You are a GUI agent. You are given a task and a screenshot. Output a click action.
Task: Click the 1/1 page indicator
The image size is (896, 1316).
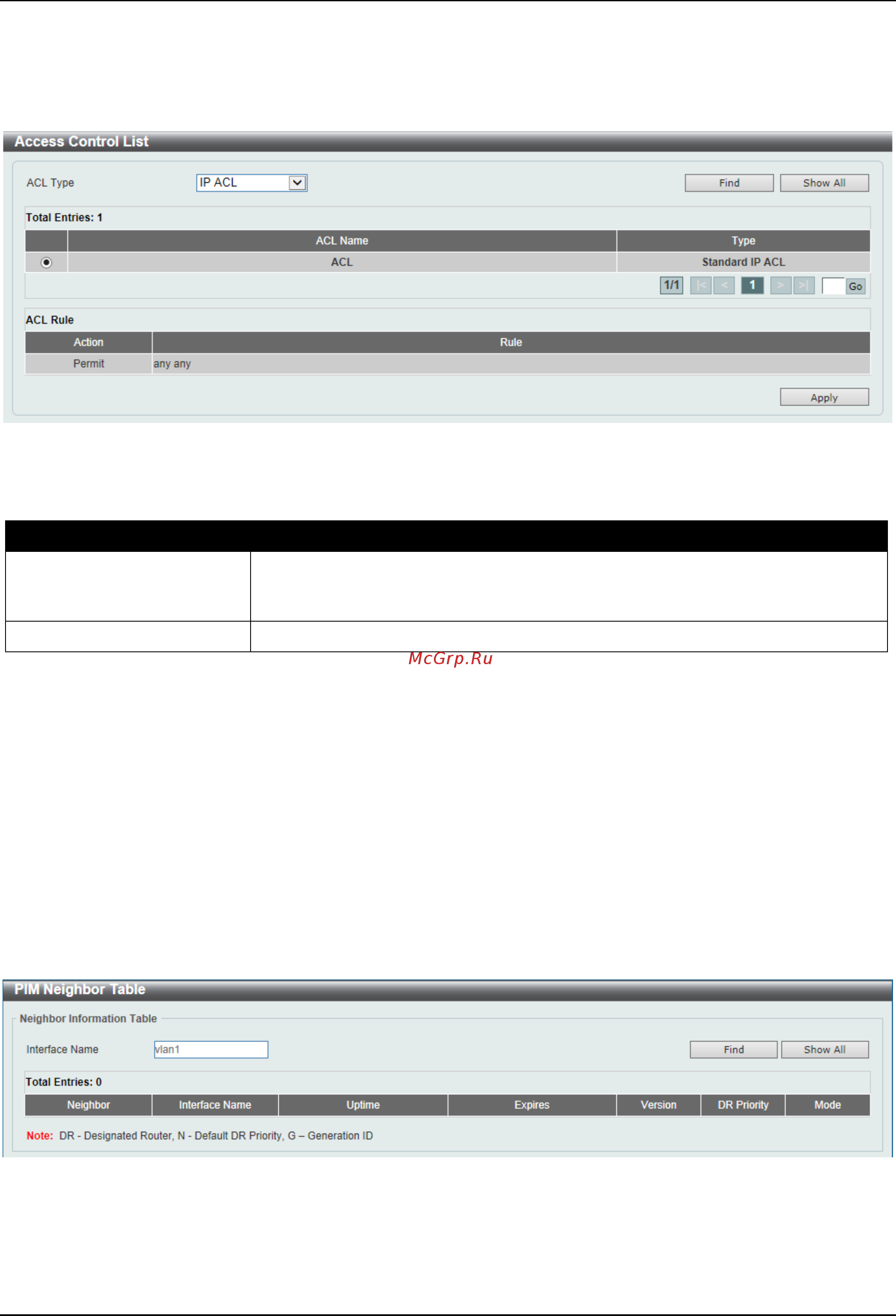(x=671, y=285)
